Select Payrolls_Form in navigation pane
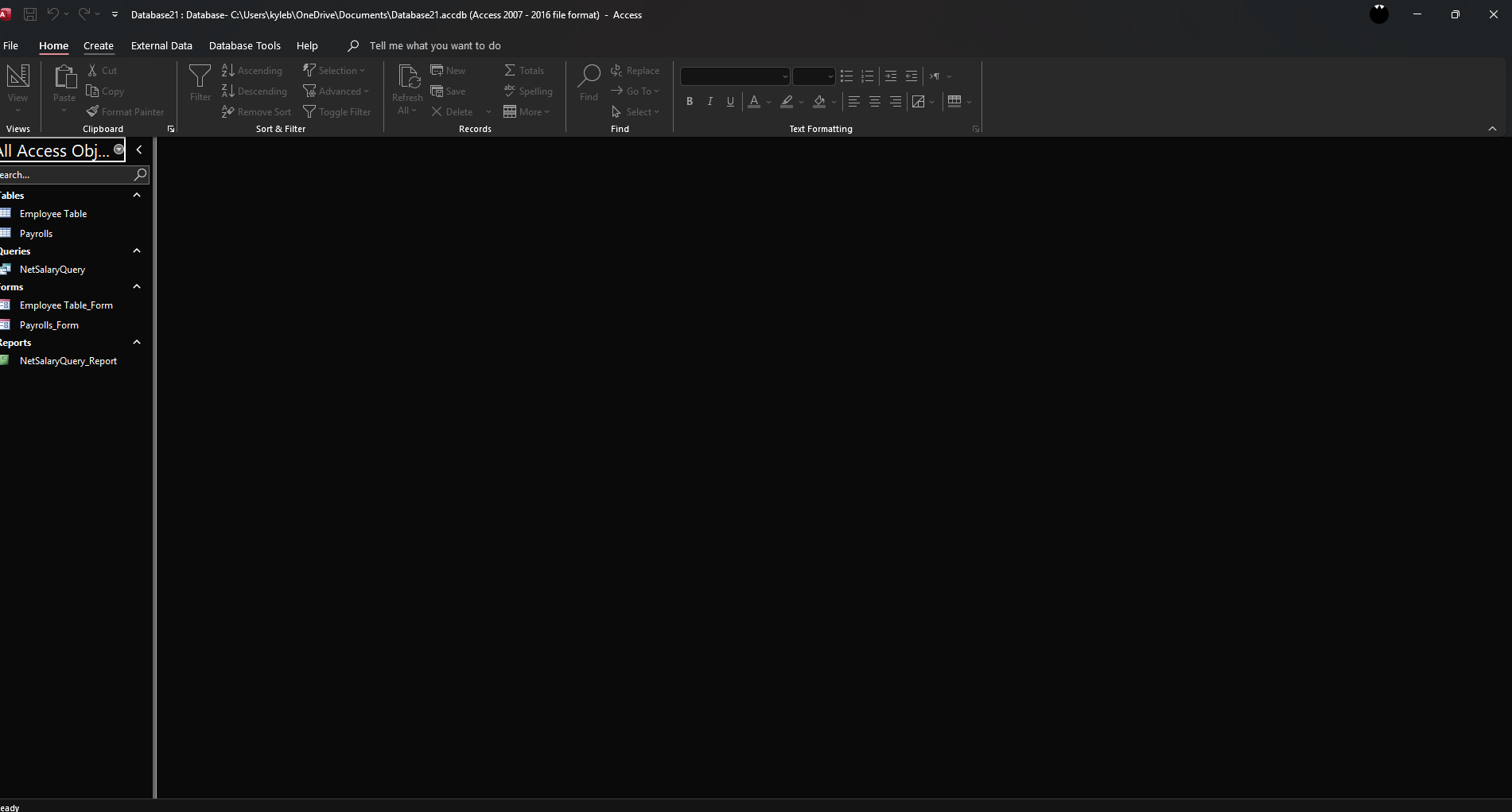 (x=49, y=325)
